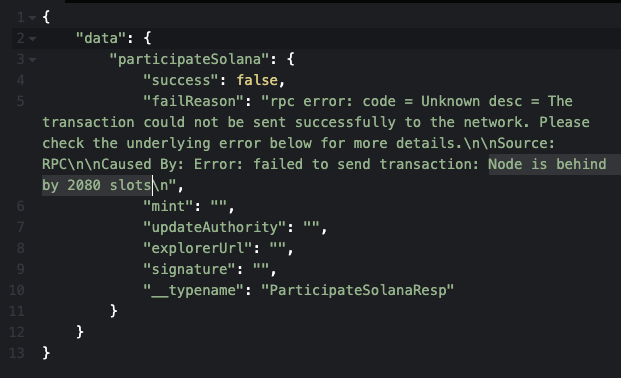Click on "2080" in the error message

tap(84, 185)
